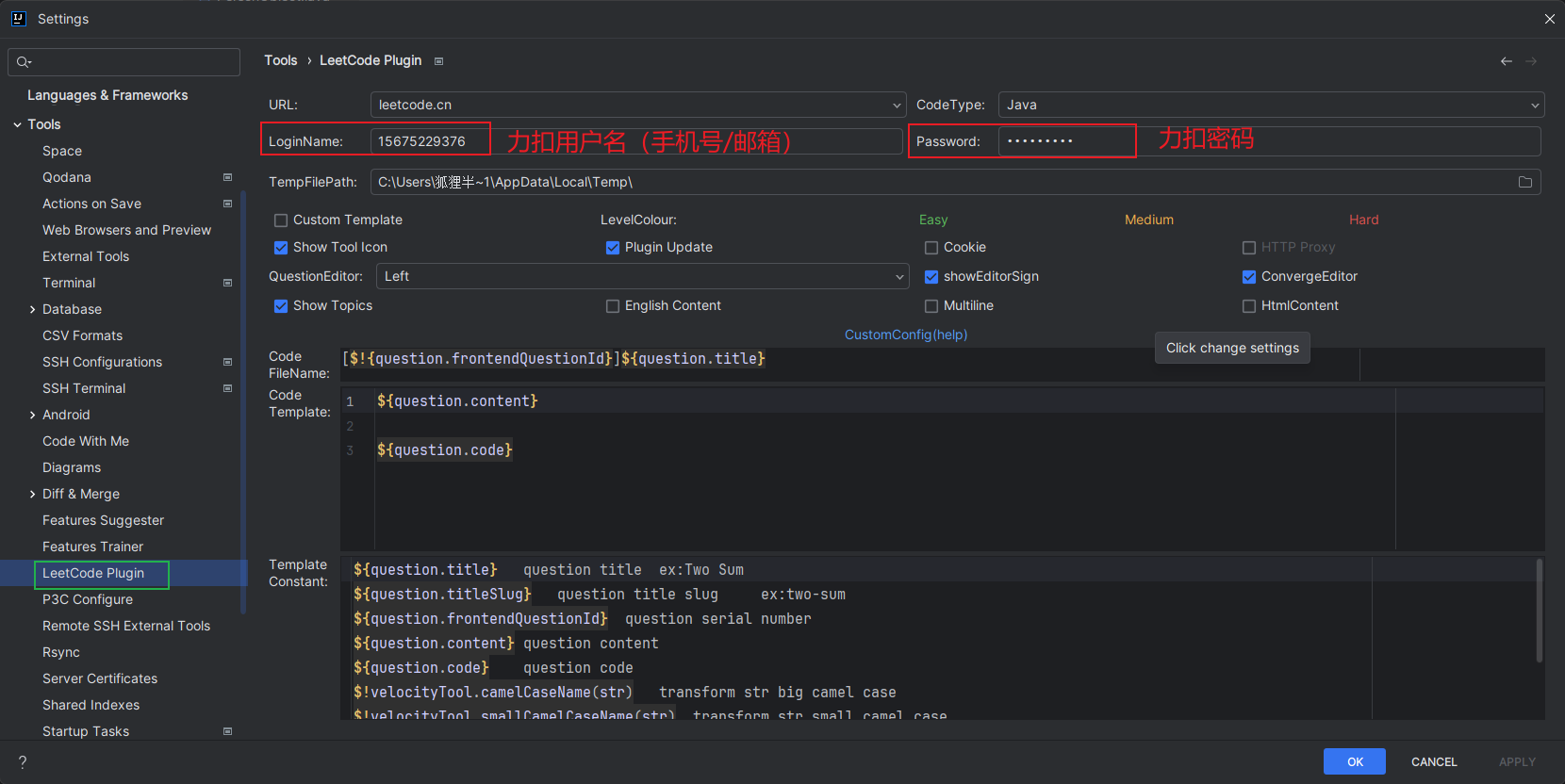Open P3C Configure settings

pyautogui.click(x=88, y=599)
